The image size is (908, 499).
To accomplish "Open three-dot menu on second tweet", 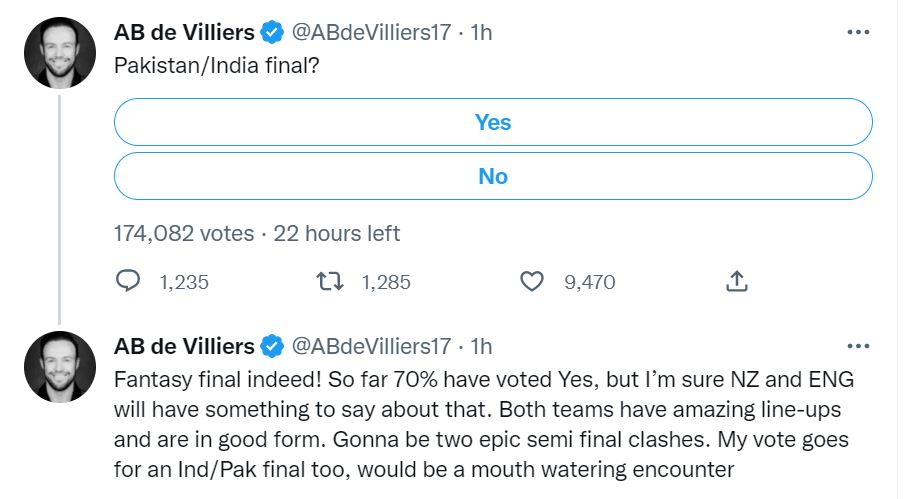I will (x=858, y=346).
